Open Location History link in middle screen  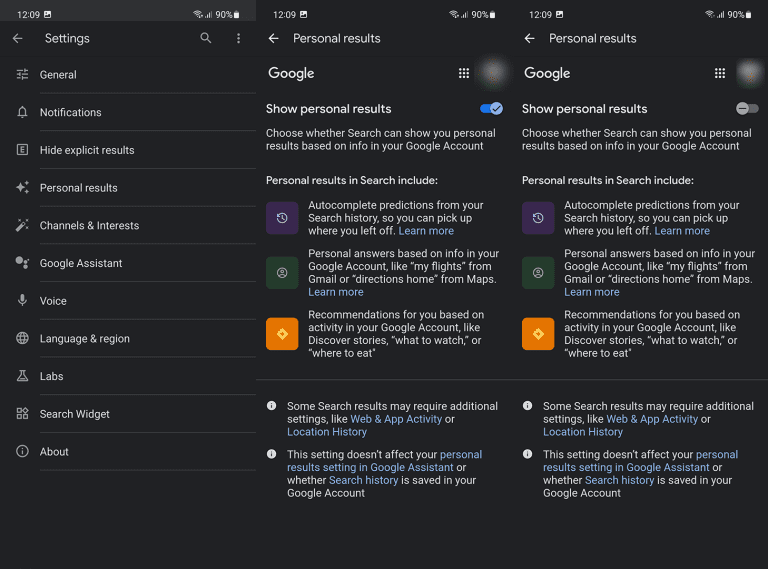[327, 432]
